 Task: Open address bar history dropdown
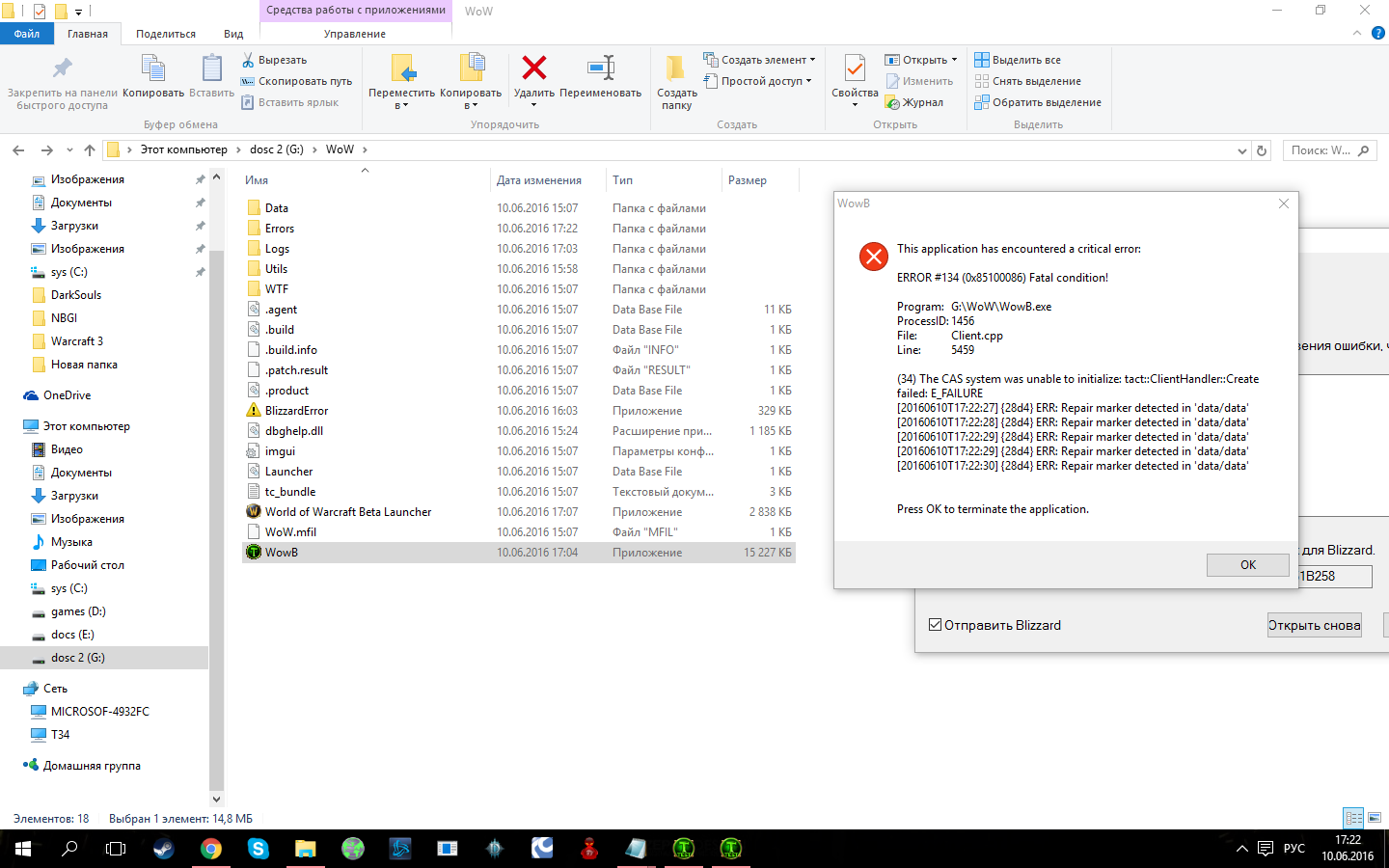click(x=1241, y=150)
